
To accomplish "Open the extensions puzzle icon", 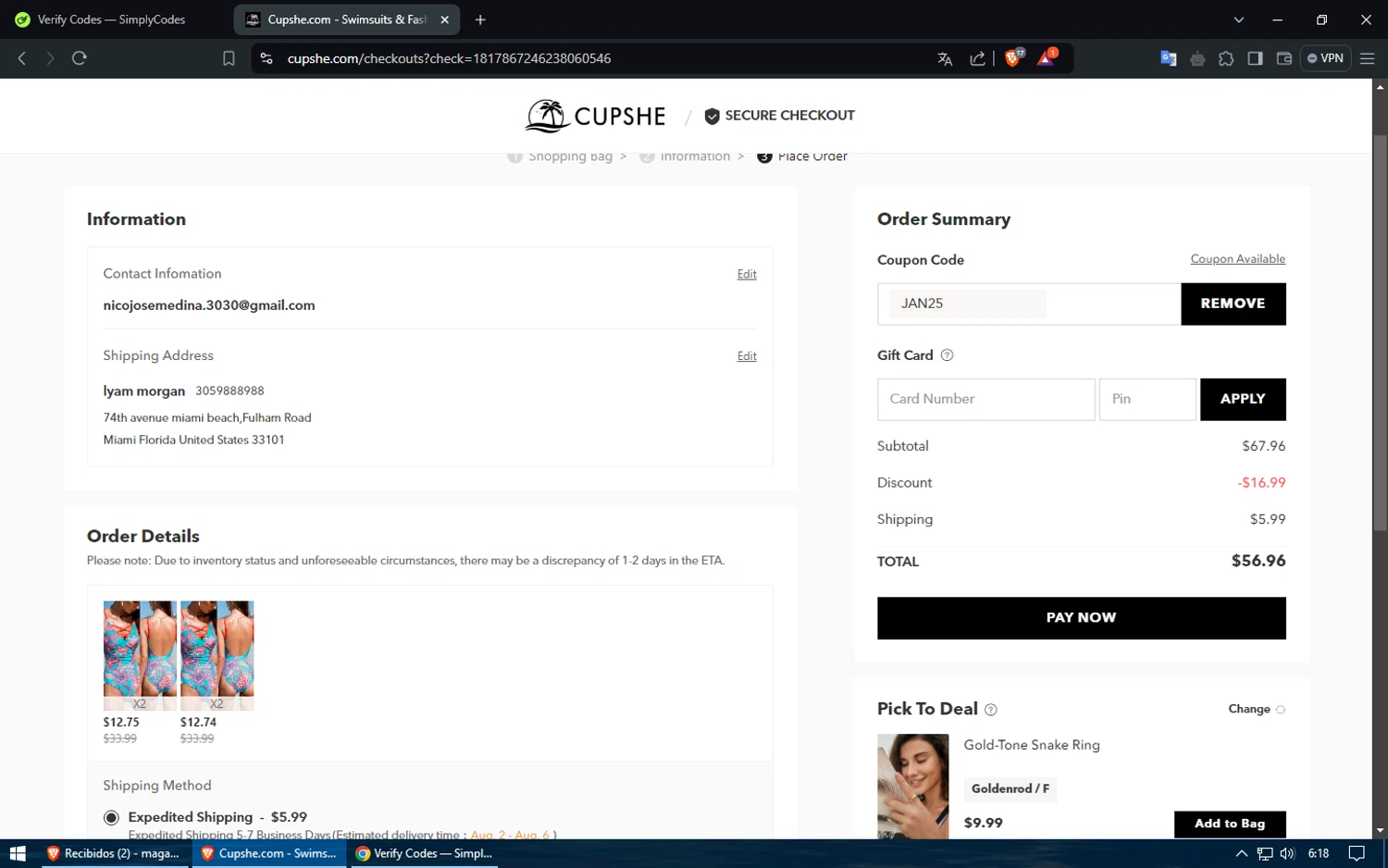I will 1226,58.
